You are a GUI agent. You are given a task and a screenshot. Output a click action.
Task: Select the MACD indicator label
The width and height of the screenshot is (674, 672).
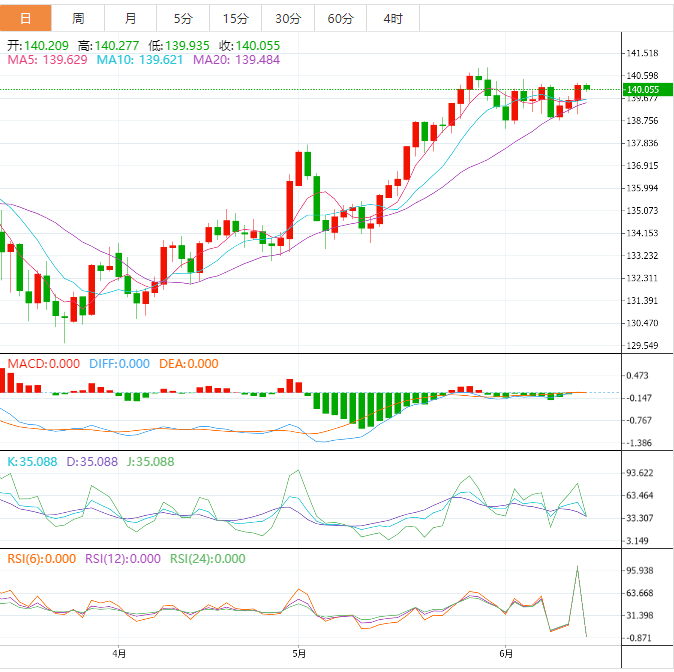point(43,364)
